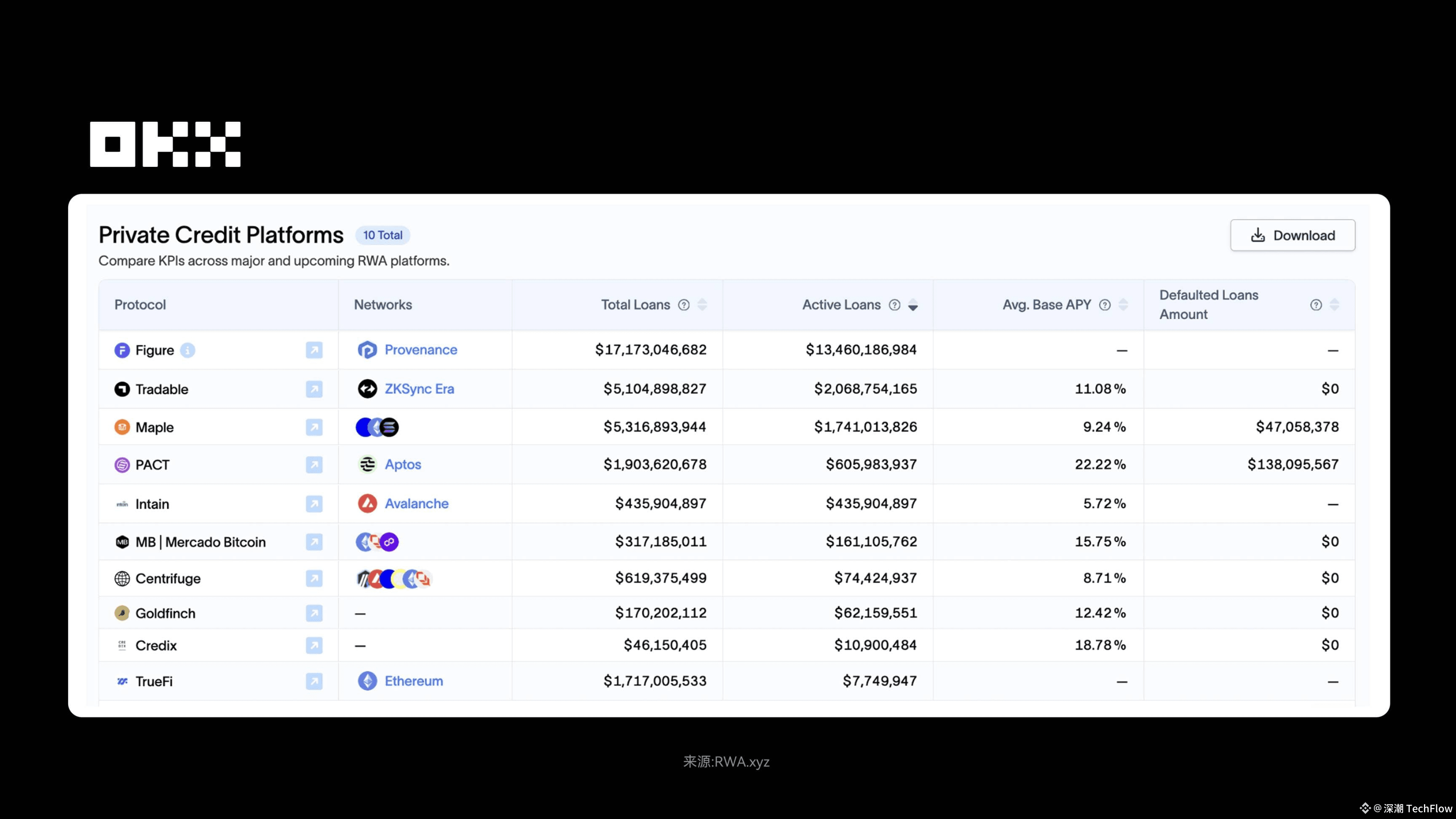Click Tradable row's external link arrow icon

tap(314, 389)
